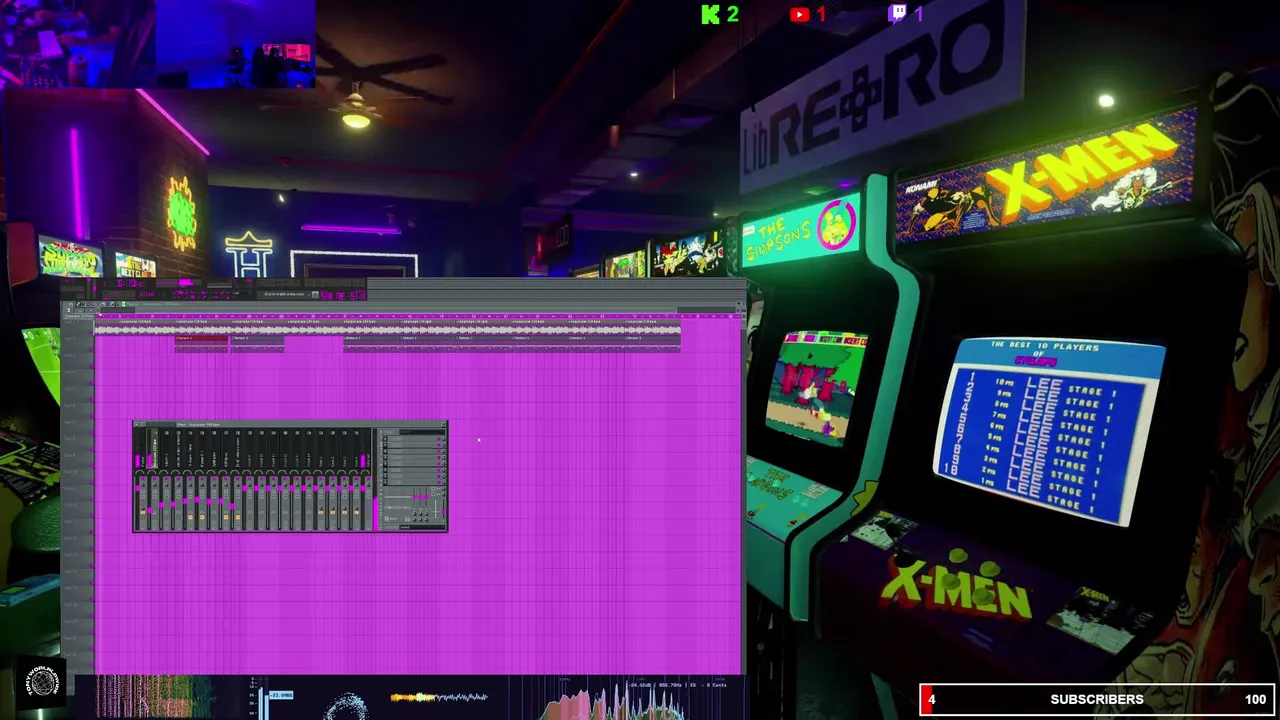Click the Subscribers goal progress bar
1280x720 pixels.
1097,700
